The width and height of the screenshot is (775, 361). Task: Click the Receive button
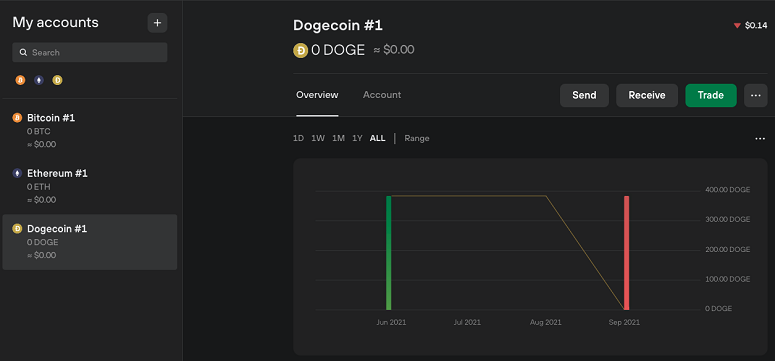click(647, 95)
